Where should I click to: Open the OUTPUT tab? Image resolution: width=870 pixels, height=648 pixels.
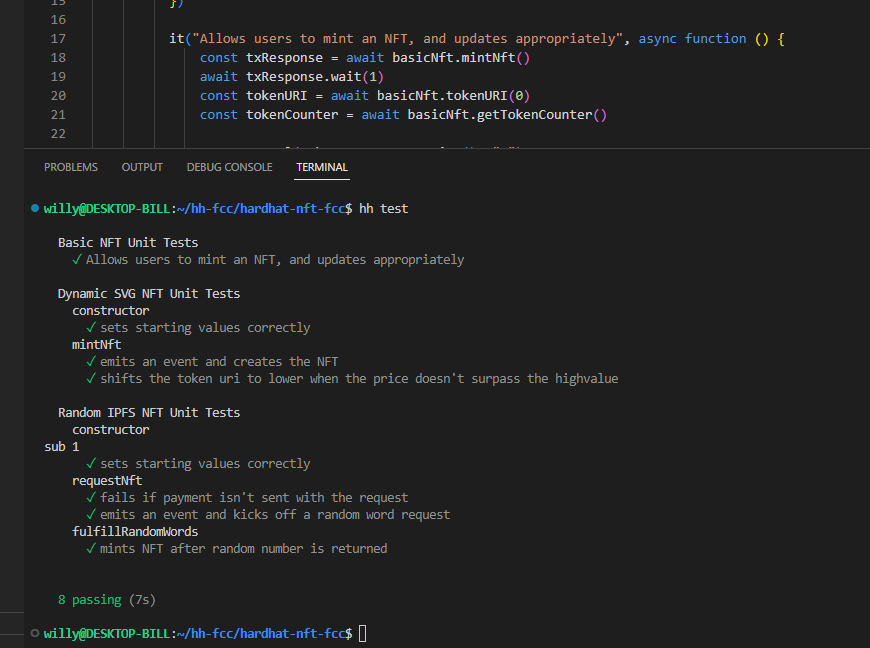(x=142, y=167)
